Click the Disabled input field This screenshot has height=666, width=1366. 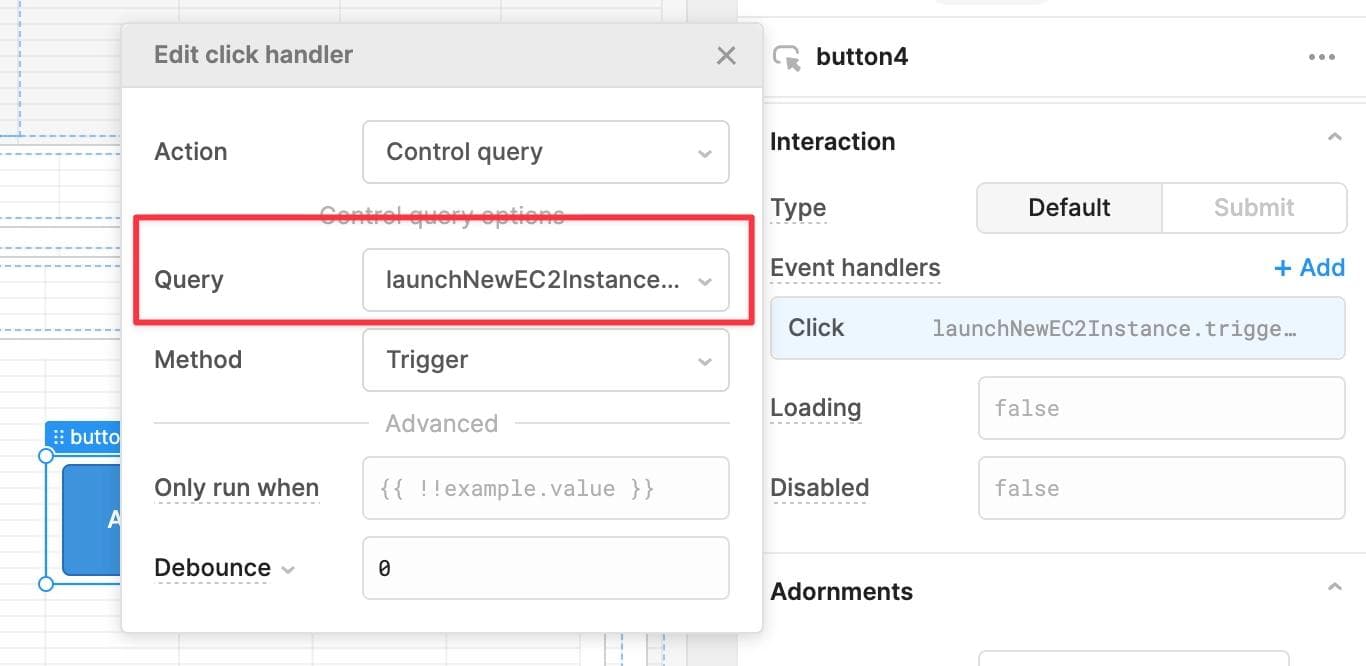coord(1161,488)
